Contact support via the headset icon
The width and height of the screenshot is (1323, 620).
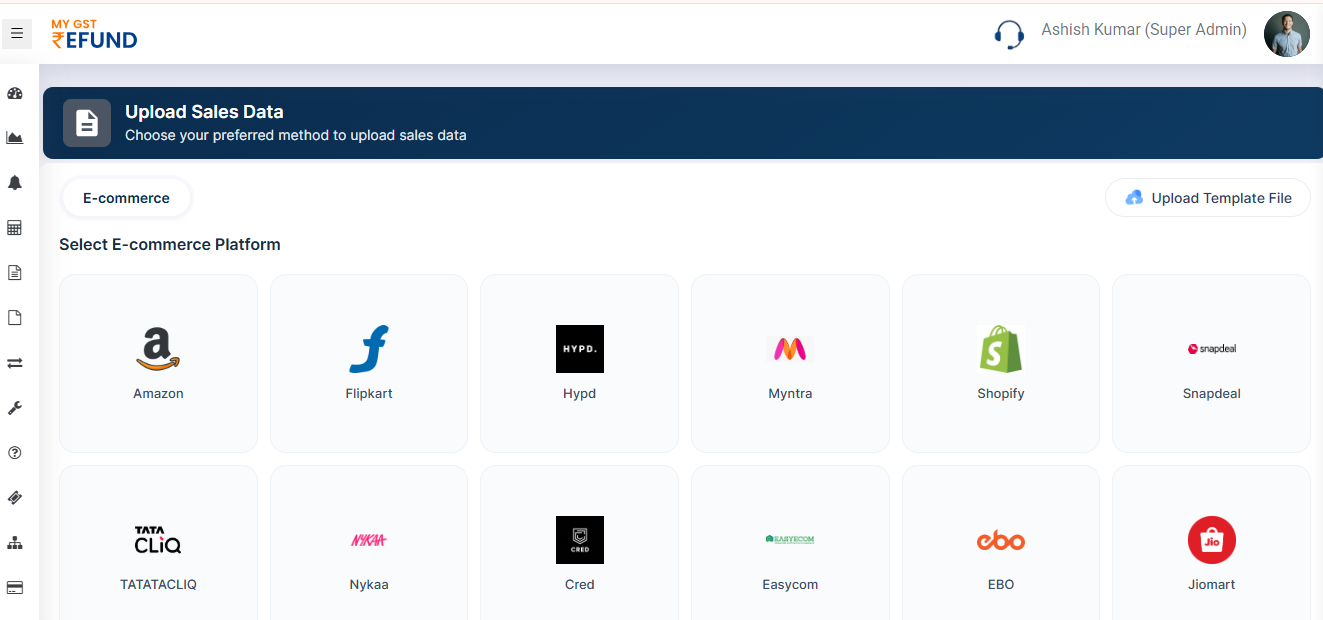(x=1009, y=33)
